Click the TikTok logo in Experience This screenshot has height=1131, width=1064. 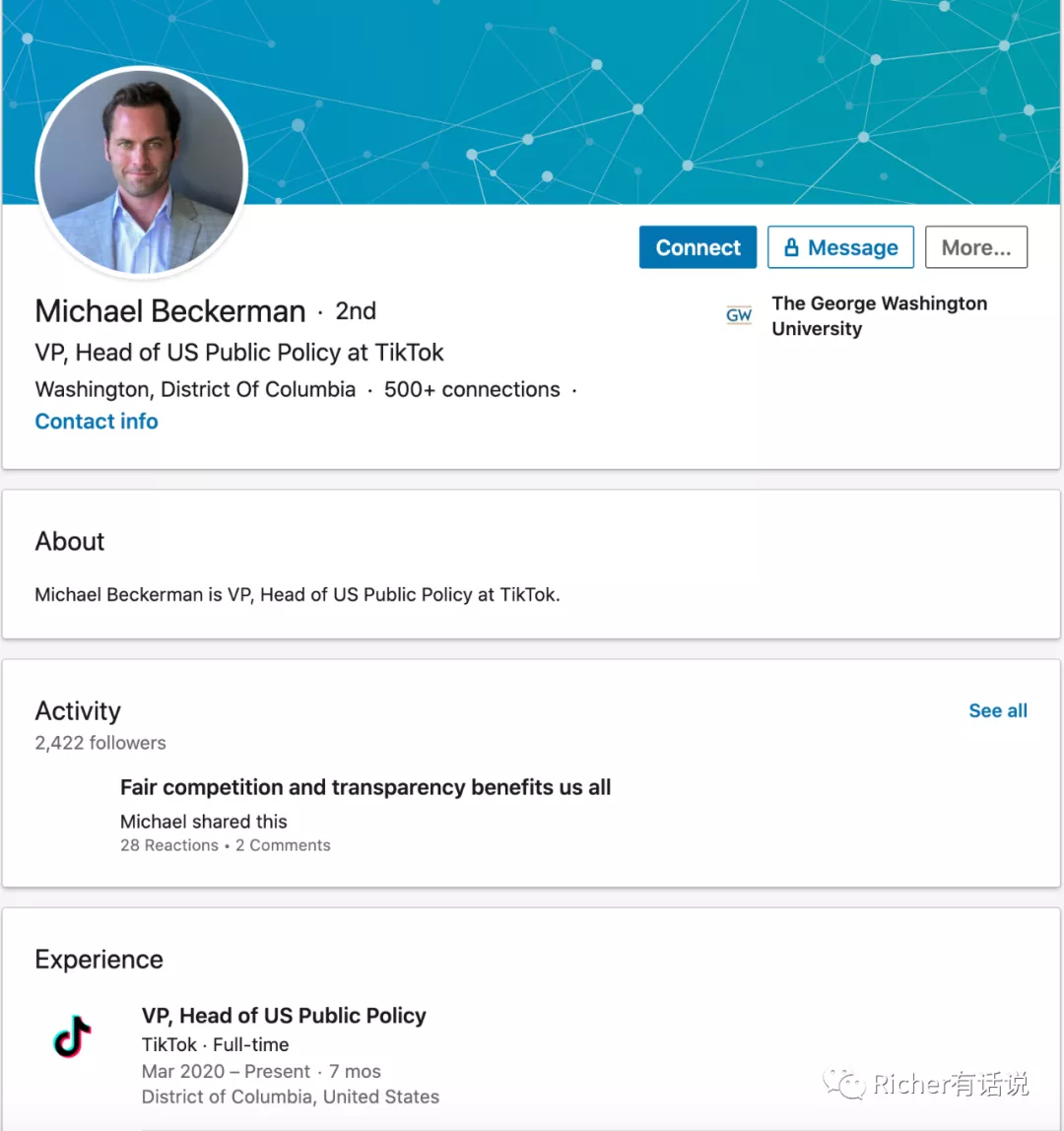pos(72,1037)
